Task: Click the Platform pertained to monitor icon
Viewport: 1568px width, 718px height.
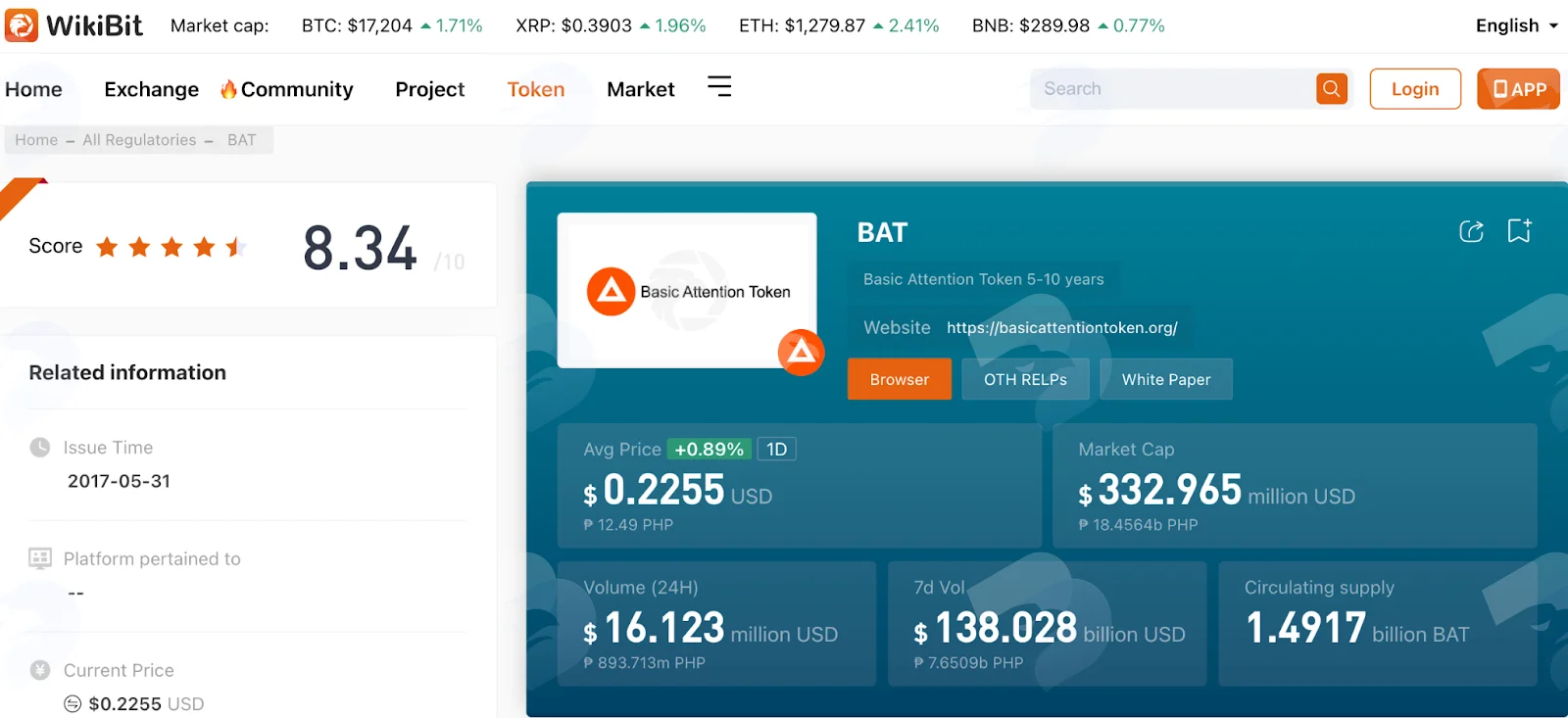Action: coord(40,558)
